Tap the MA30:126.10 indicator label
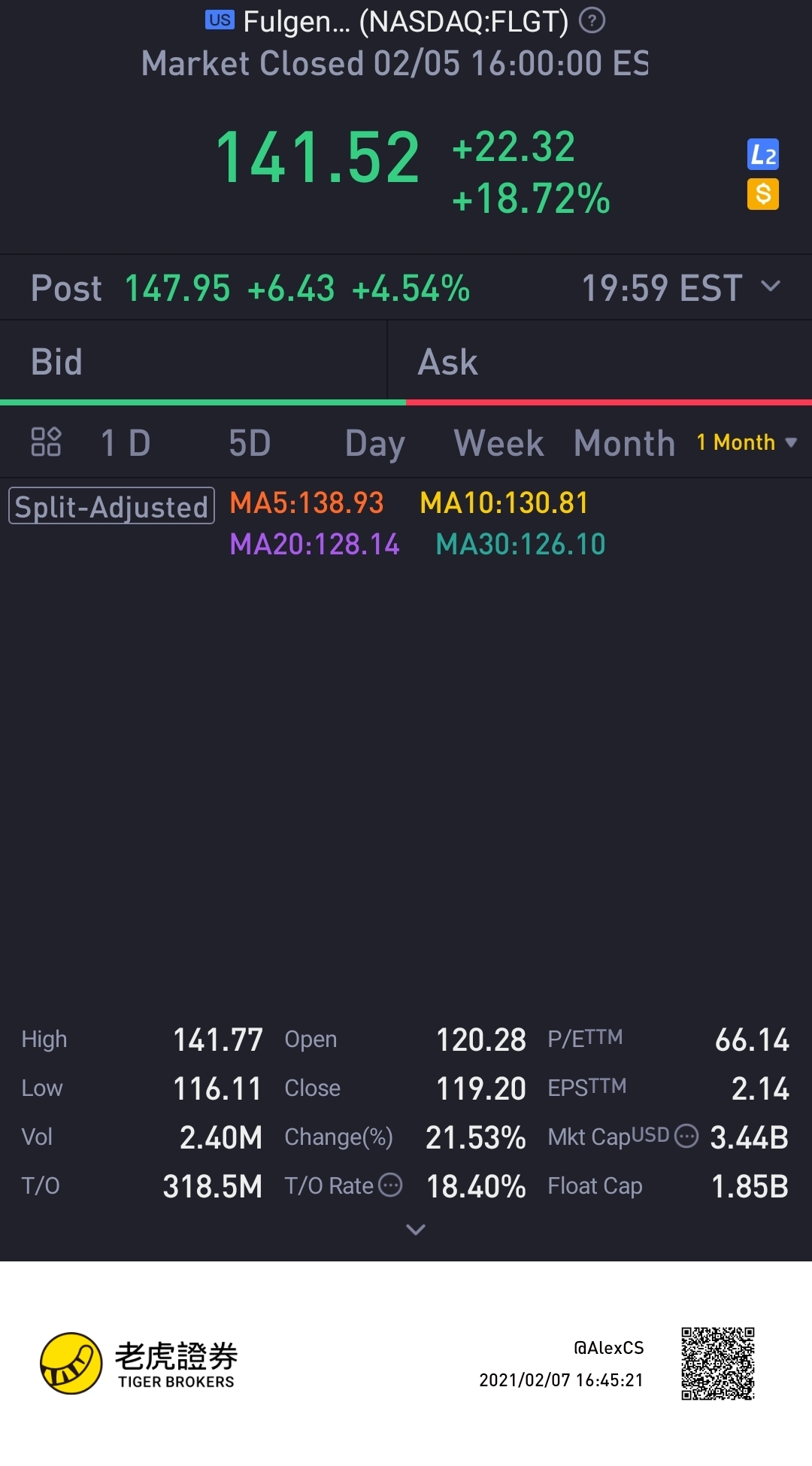 click(x=520, y=544)
